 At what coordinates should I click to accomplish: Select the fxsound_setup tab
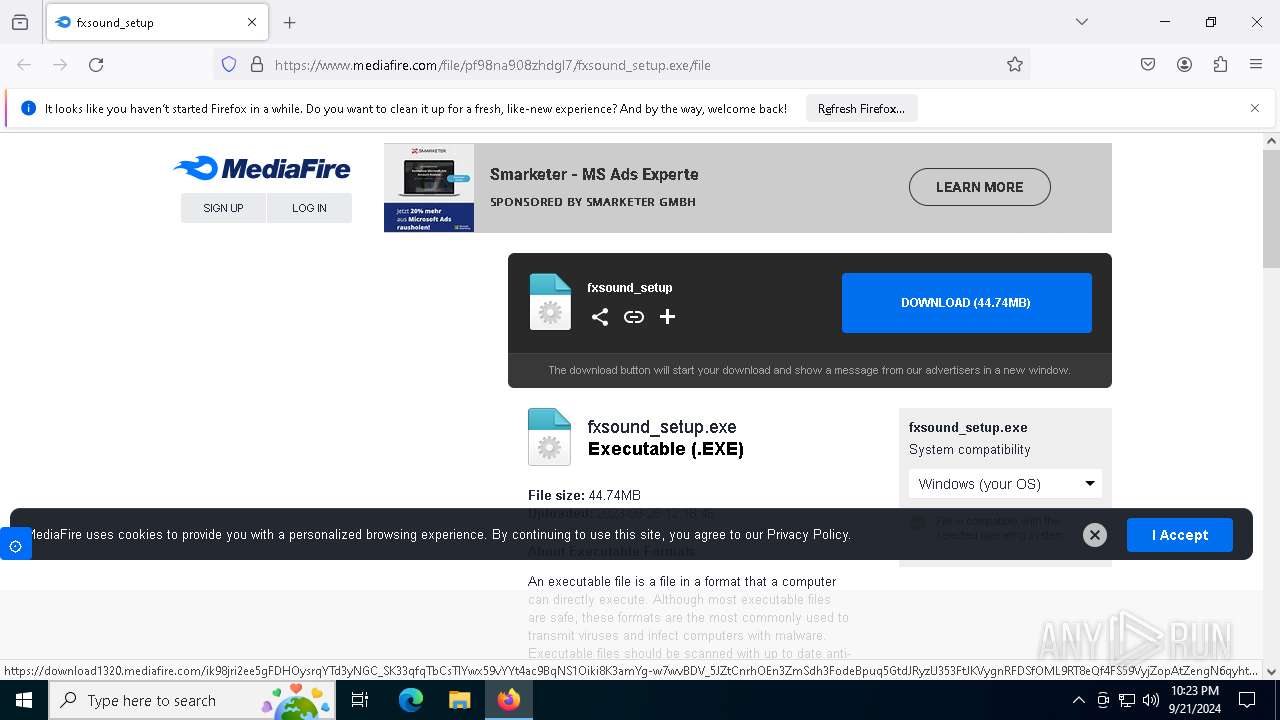(156, 22)
